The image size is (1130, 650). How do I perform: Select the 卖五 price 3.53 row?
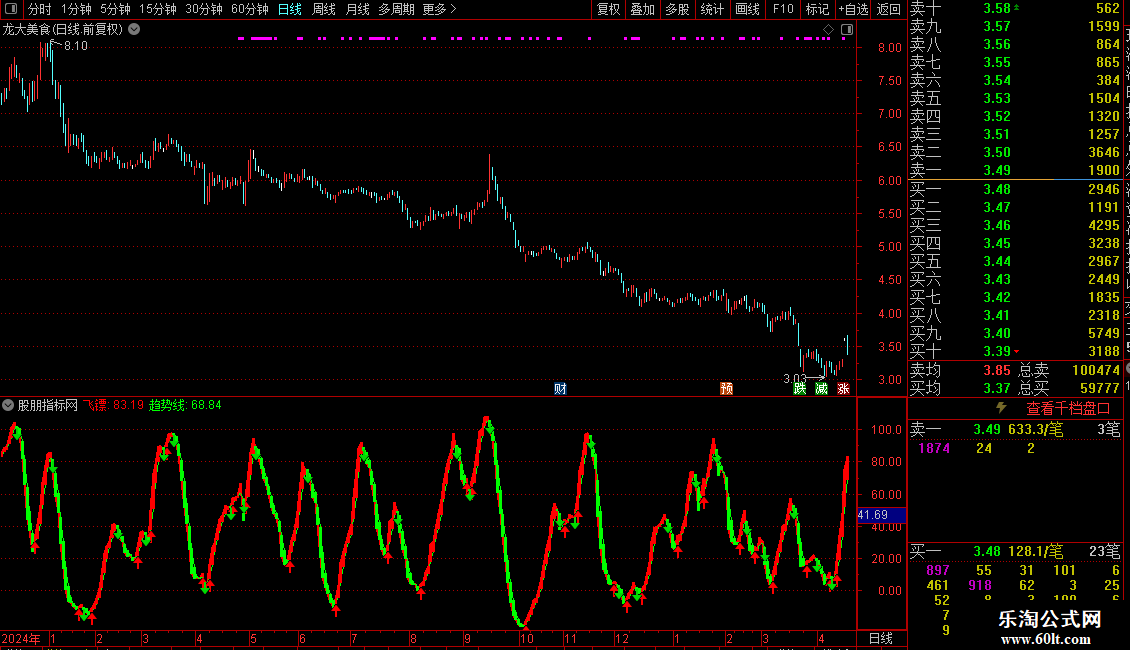(x=1015, y=98)
